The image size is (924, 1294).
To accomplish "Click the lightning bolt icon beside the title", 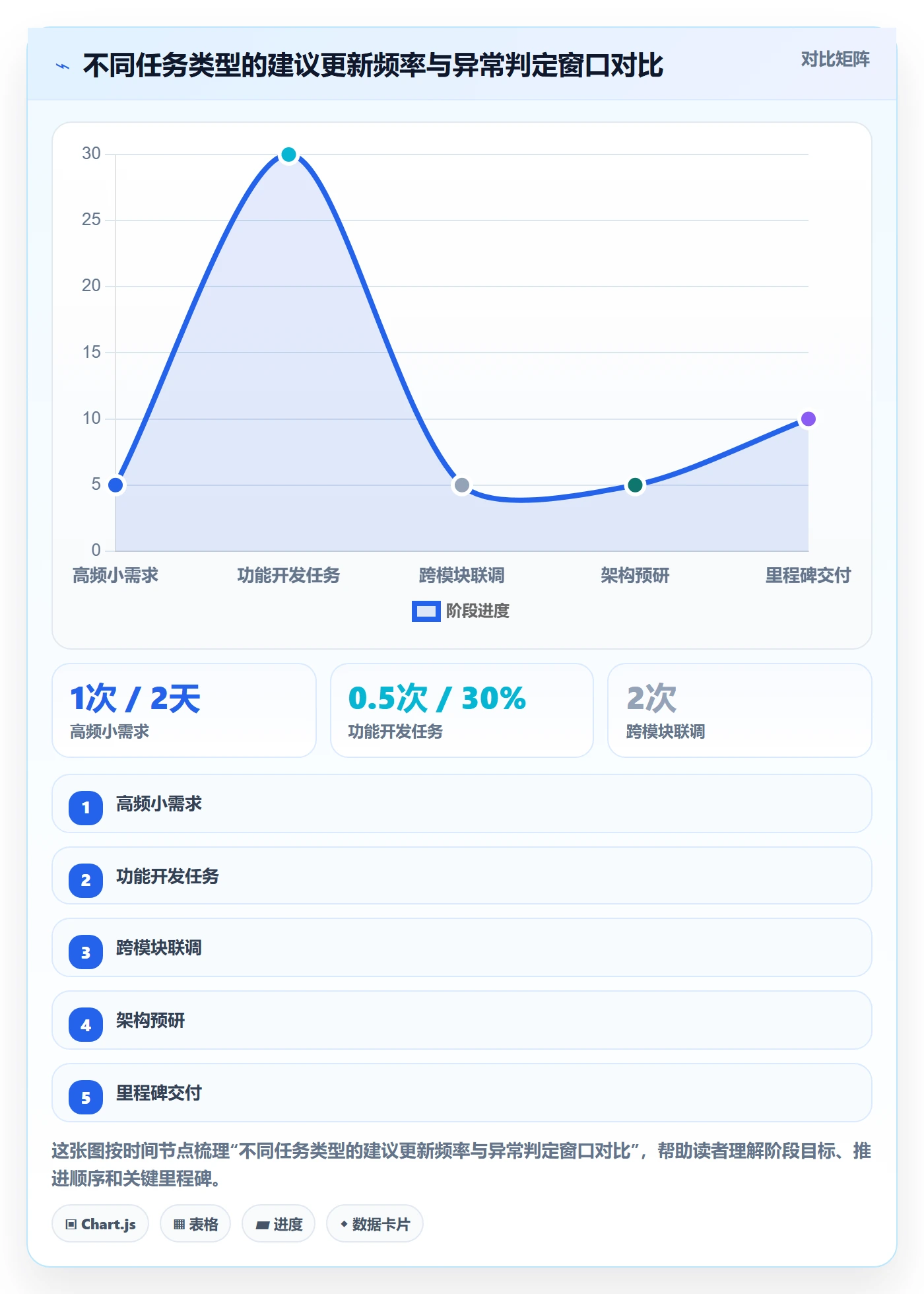I will [x=63, y=66].
